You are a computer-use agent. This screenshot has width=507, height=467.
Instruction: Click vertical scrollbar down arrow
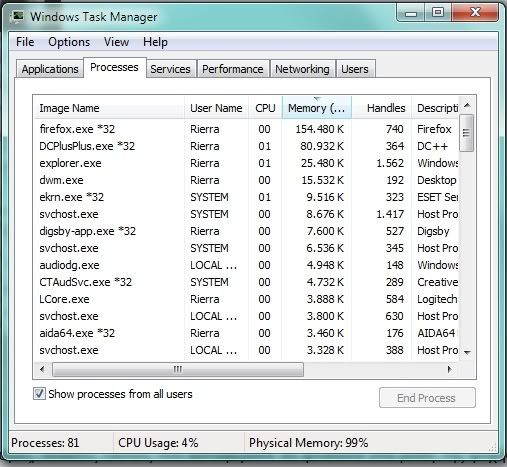coord(467,352)
